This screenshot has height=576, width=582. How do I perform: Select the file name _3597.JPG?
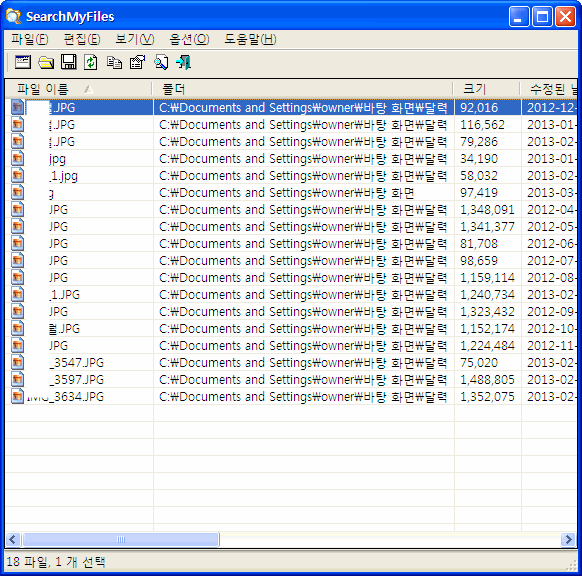[77, 380]
